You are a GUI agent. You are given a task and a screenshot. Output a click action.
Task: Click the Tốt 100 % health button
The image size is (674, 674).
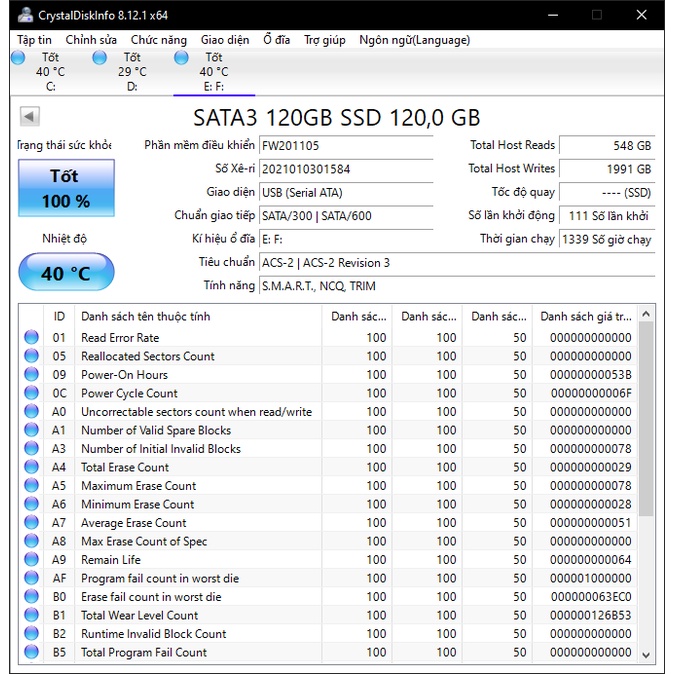(x=66, y=188)
